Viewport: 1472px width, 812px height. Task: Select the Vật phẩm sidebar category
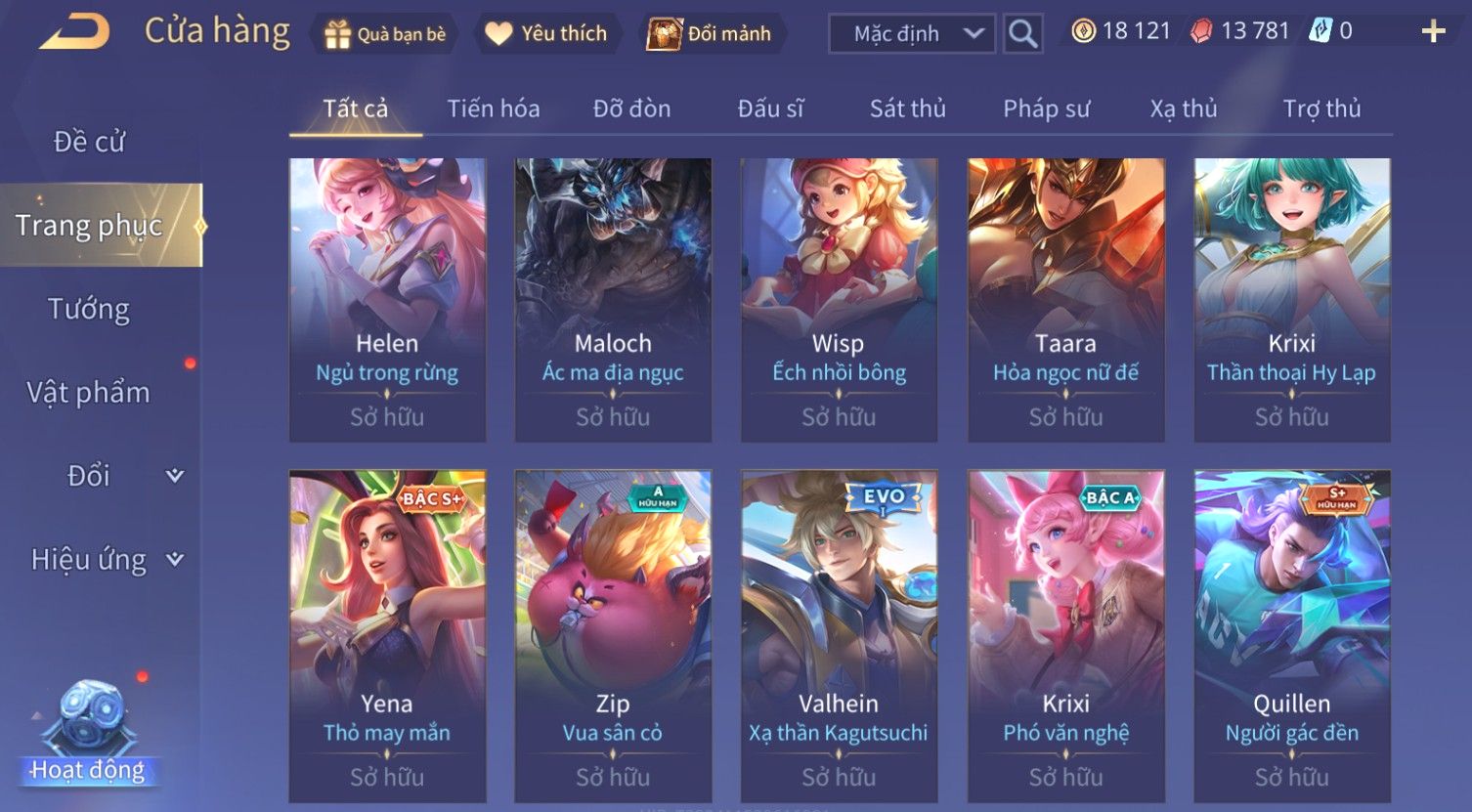pos(89,392)
